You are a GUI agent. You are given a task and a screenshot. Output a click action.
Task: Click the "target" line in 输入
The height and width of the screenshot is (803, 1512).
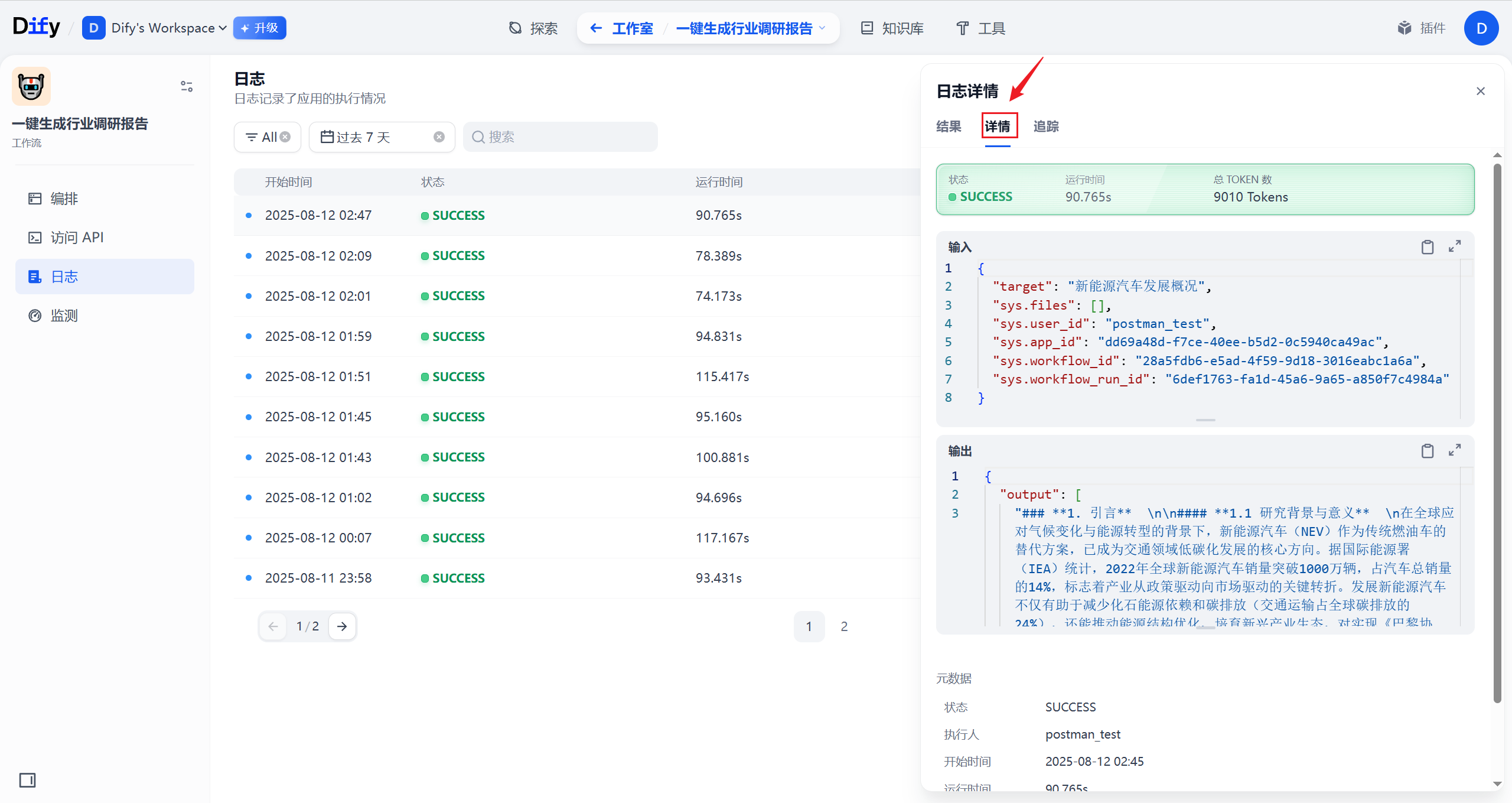click(1102, 287)
